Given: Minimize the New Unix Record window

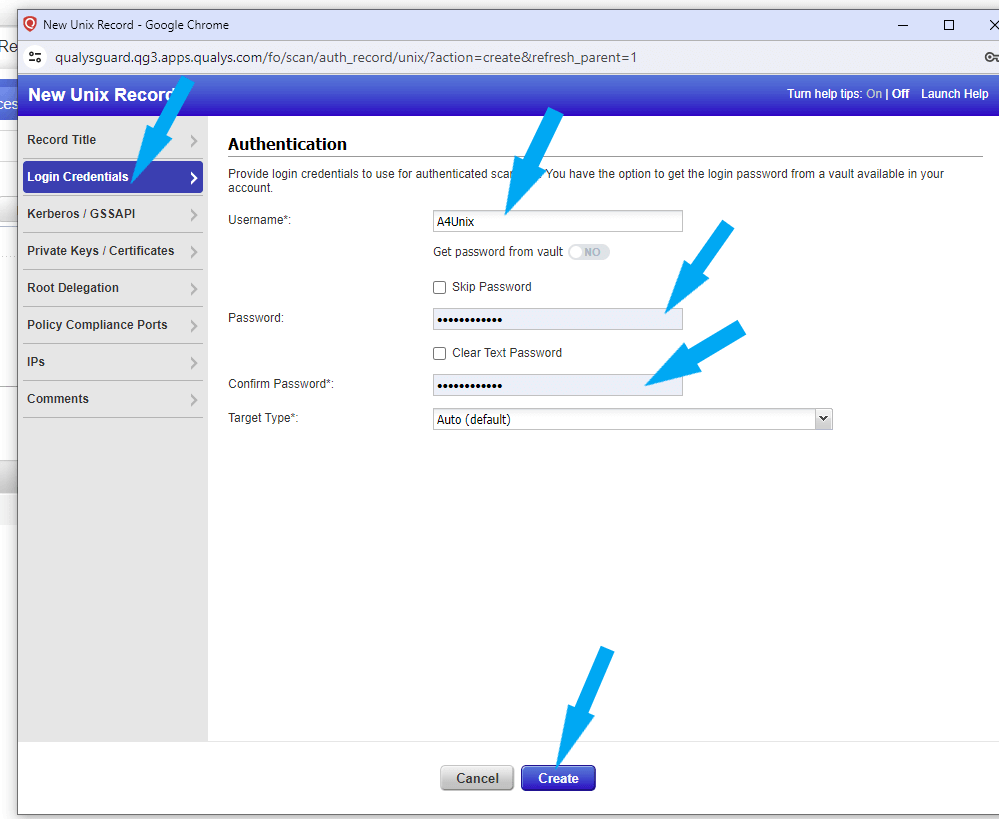Looking at the screenshot, I should pos(903,25).
